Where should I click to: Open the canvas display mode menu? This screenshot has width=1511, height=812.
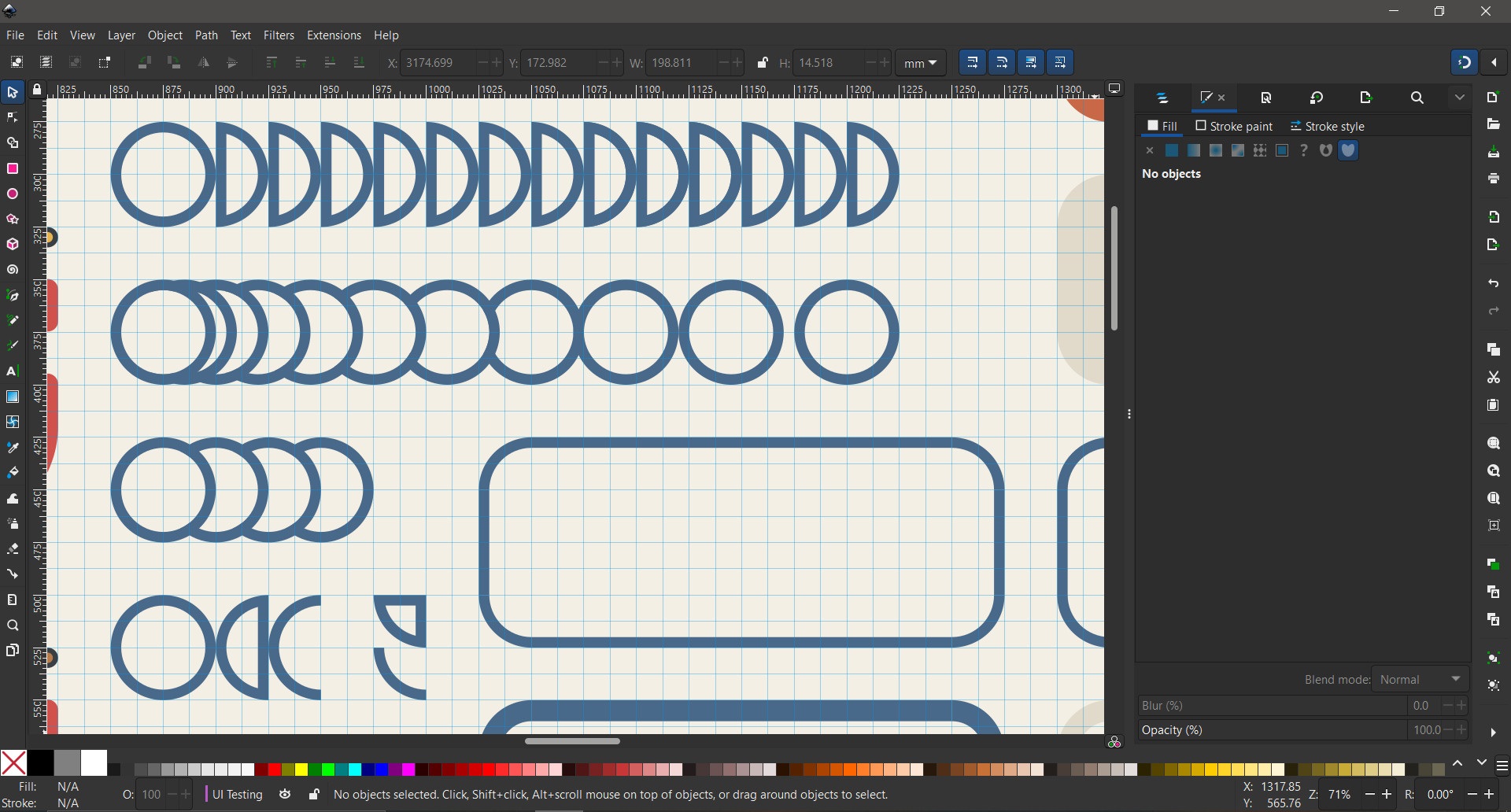pos(1114,89)
